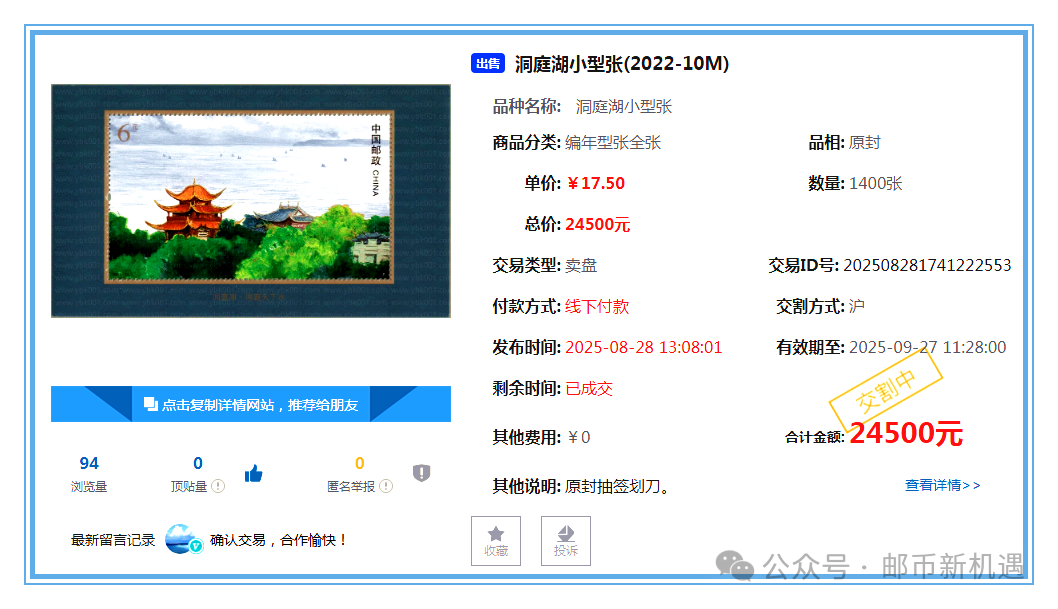Click 顶贴量 count 0
The image size is (1058, 609).
point(198,463)
